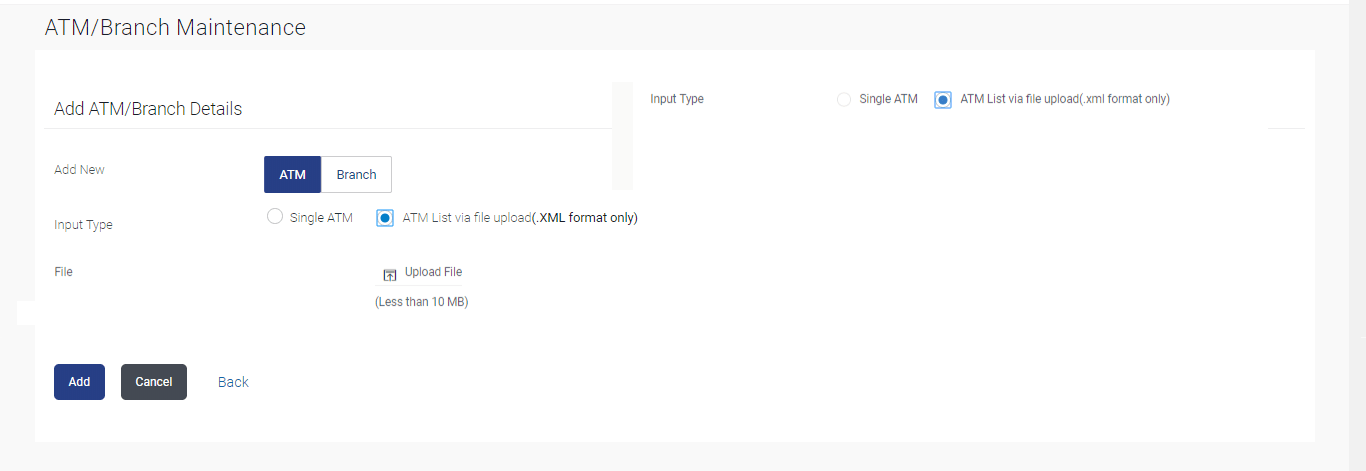Click the ATM/Branch Maintenance page title
The image size is (1366, 471).
[175, 28]
